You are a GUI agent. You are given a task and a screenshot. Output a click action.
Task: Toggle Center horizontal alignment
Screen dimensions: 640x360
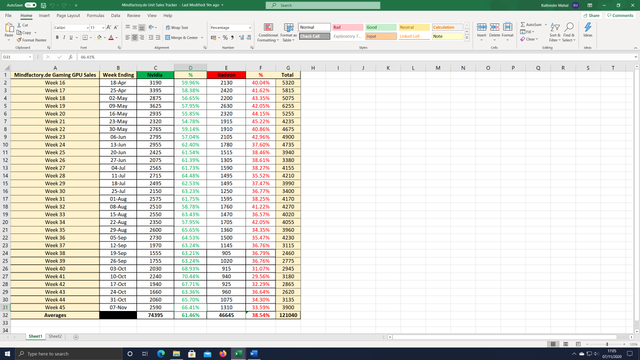point(135,38)
